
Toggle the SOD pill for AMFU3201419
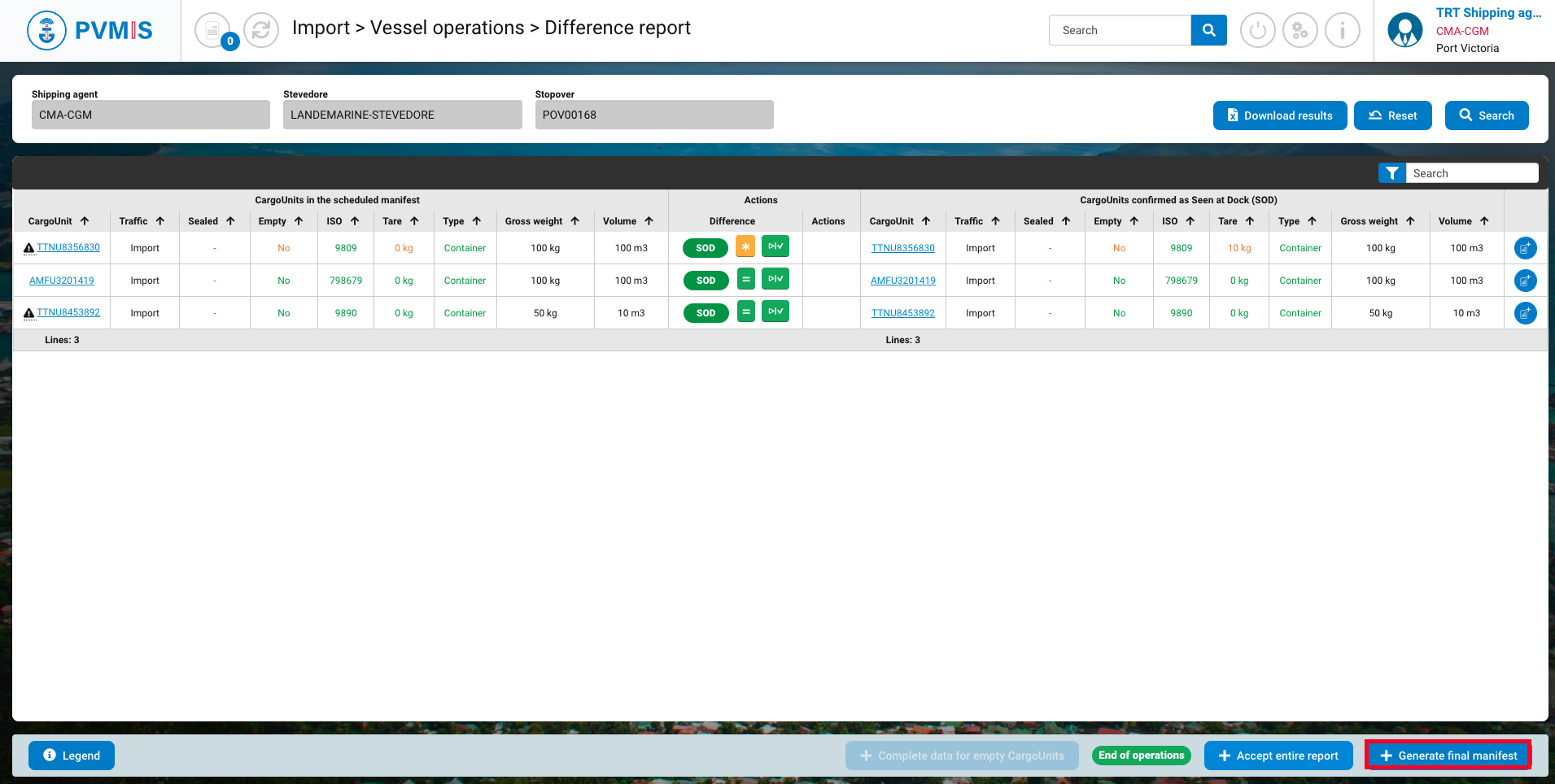pyautogui.click(x=705, y=281)
